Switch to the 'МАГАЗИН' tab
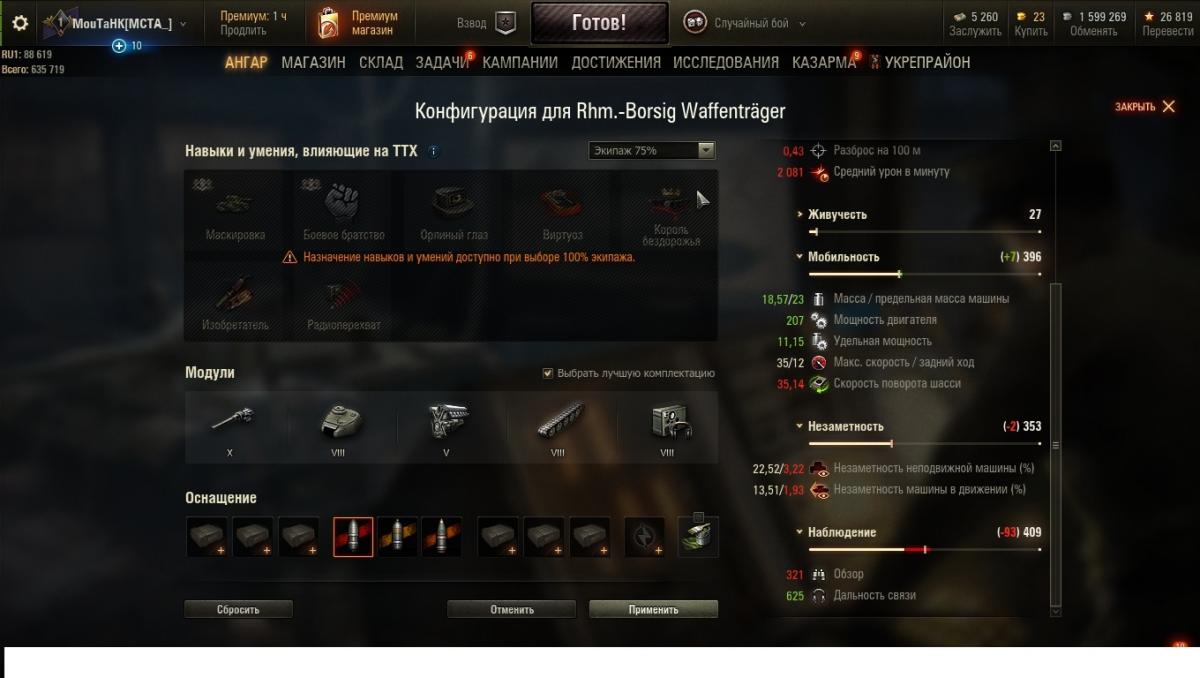 coord(313,62)
